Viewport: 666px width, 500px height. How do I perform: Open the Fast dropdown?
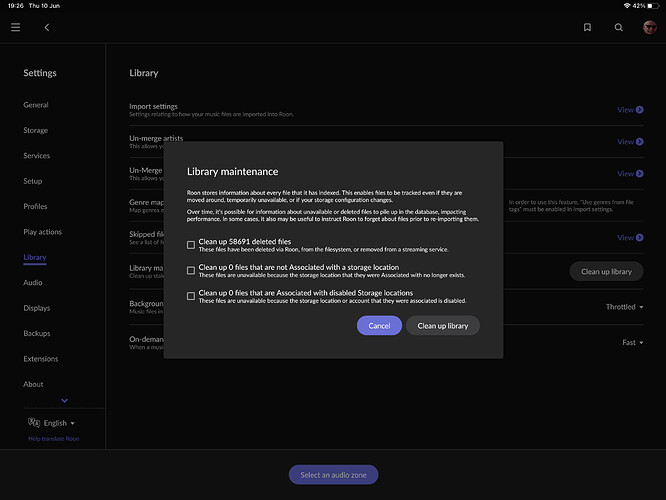coord(632,342)
